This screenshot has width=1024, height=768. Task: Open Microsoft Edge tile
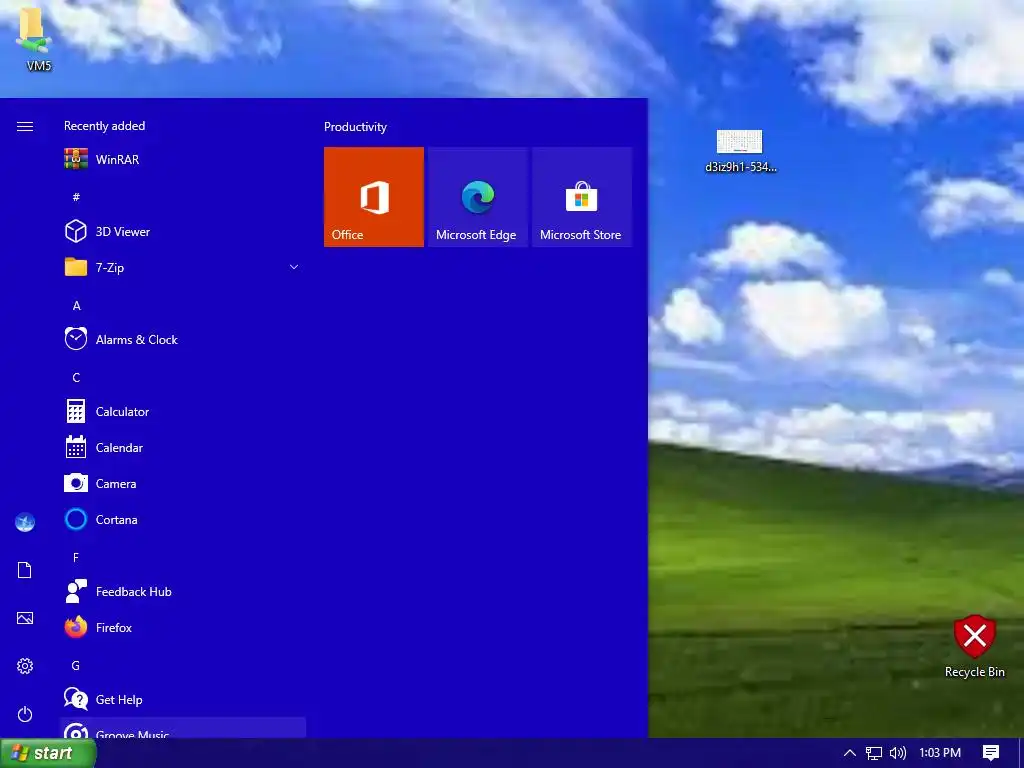(x=478, y=197)
